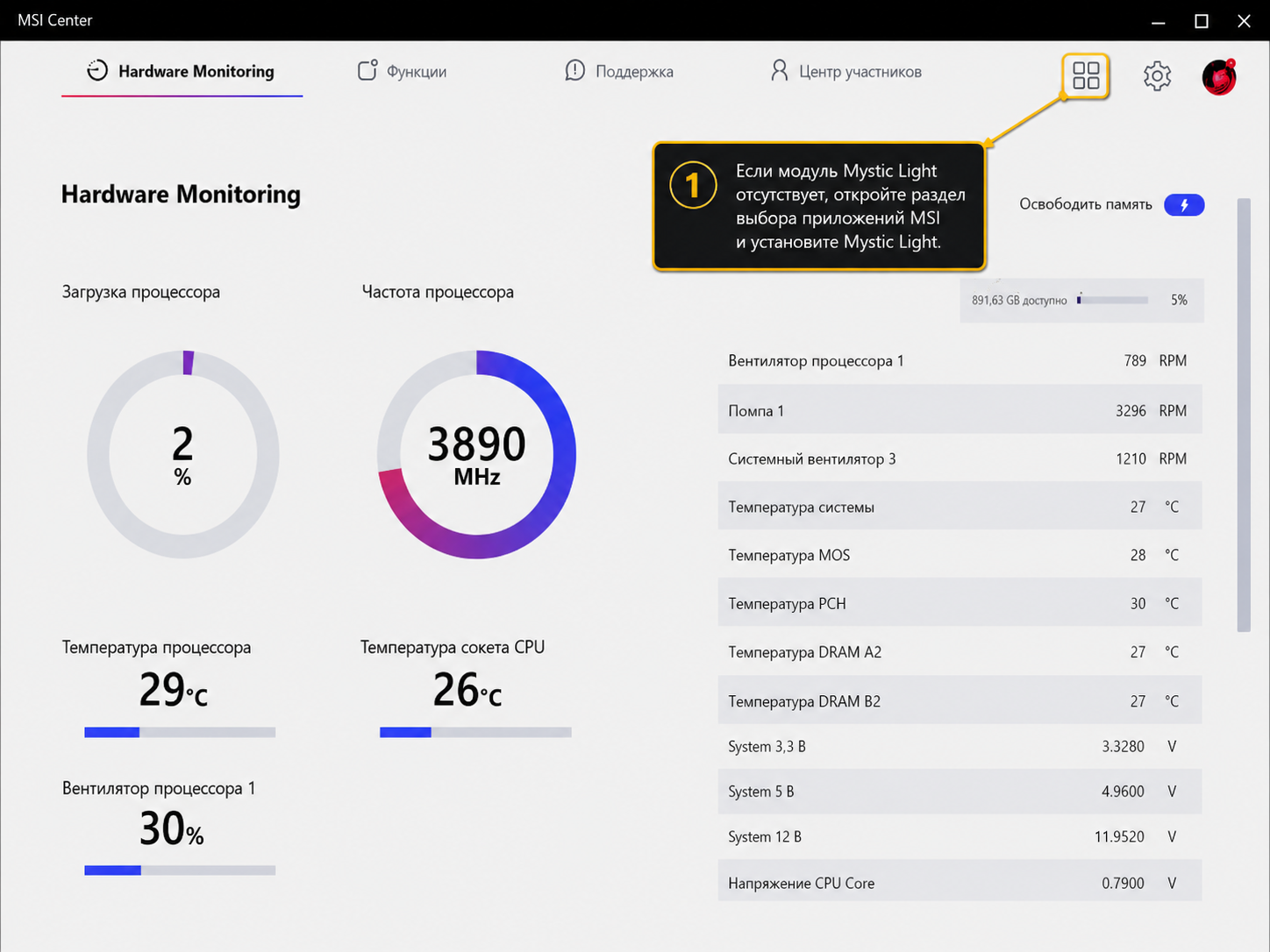Click the 29°C processor temperature value

click(x=174, y=690)
